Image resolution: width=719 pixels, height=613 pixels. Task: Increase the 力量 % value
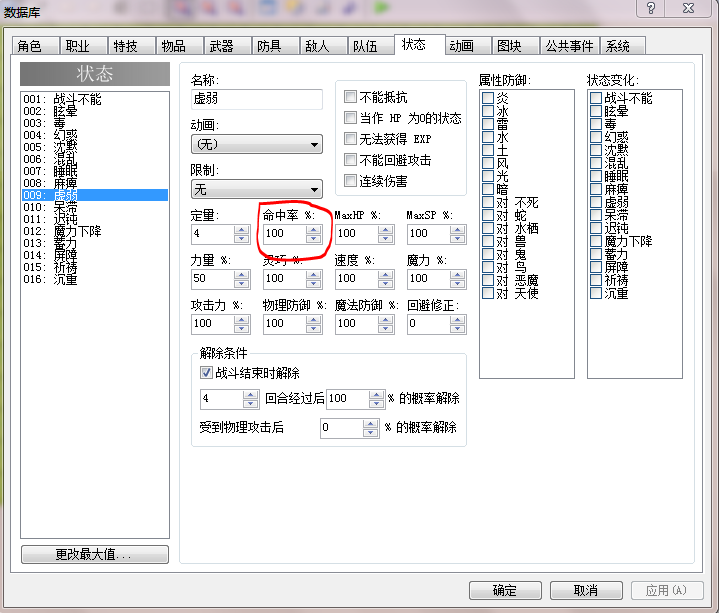click(242, 275)
